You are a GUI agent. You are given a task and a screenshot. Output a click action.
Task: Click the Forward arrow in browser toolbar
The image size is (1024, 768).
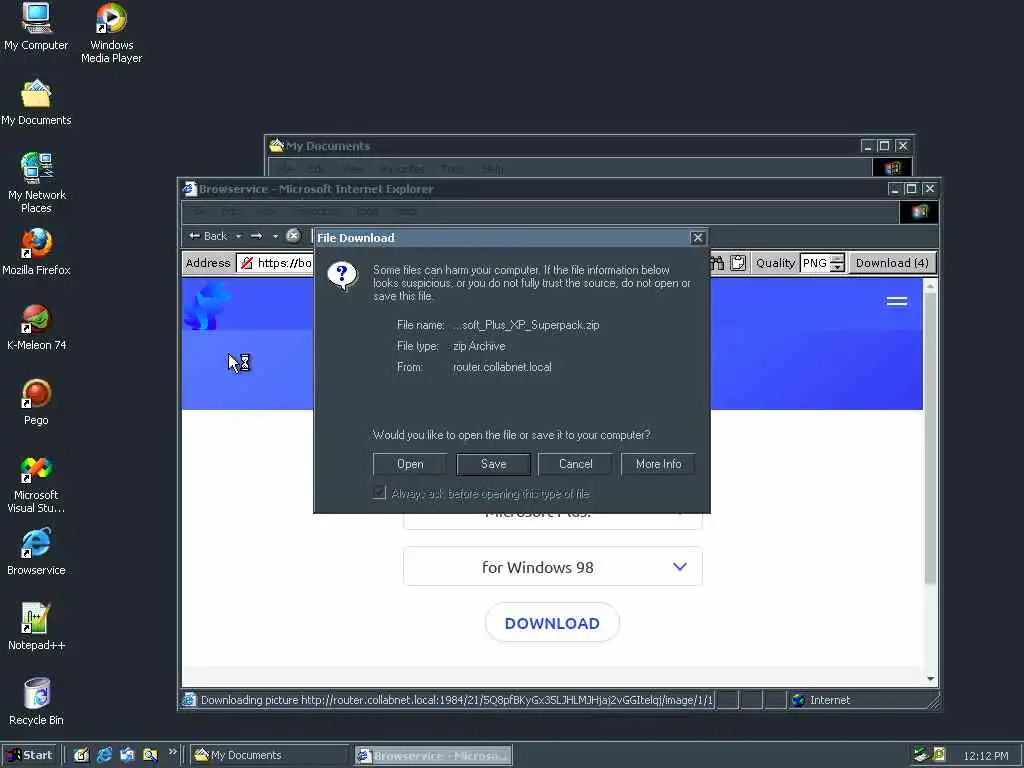257,236
